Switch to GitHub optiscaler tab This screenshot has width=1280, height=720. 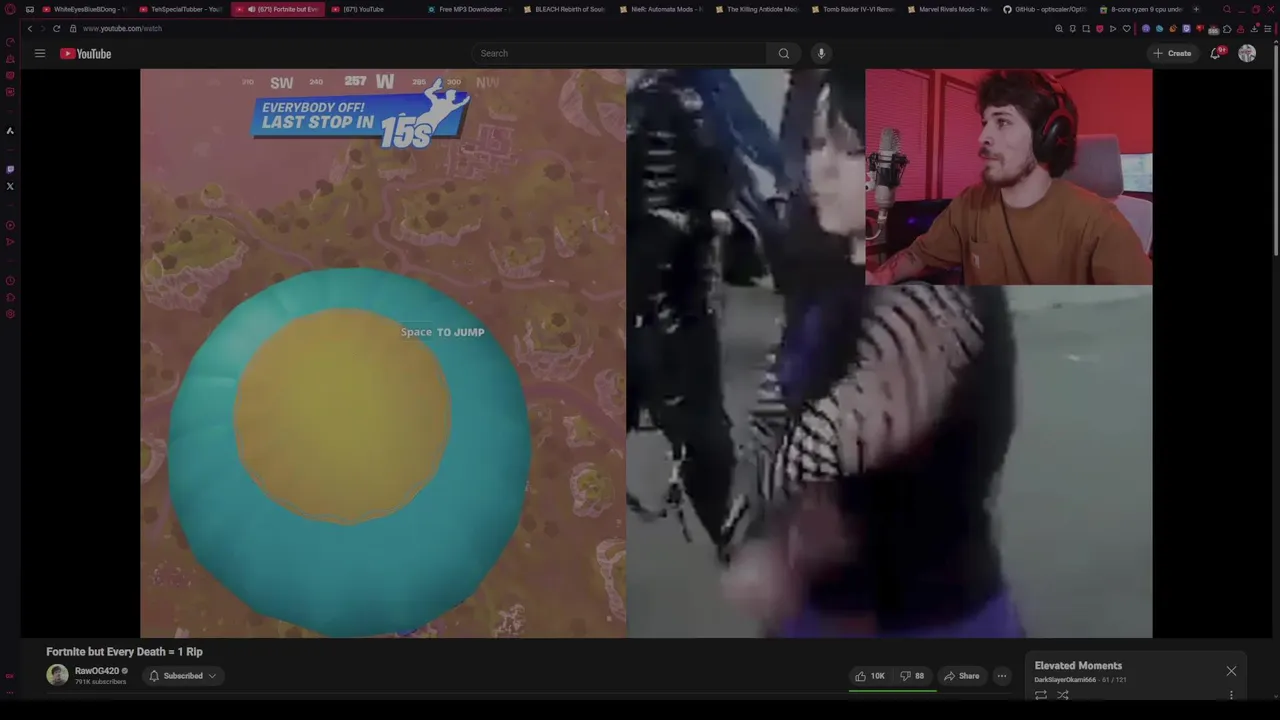[1046, 9]
